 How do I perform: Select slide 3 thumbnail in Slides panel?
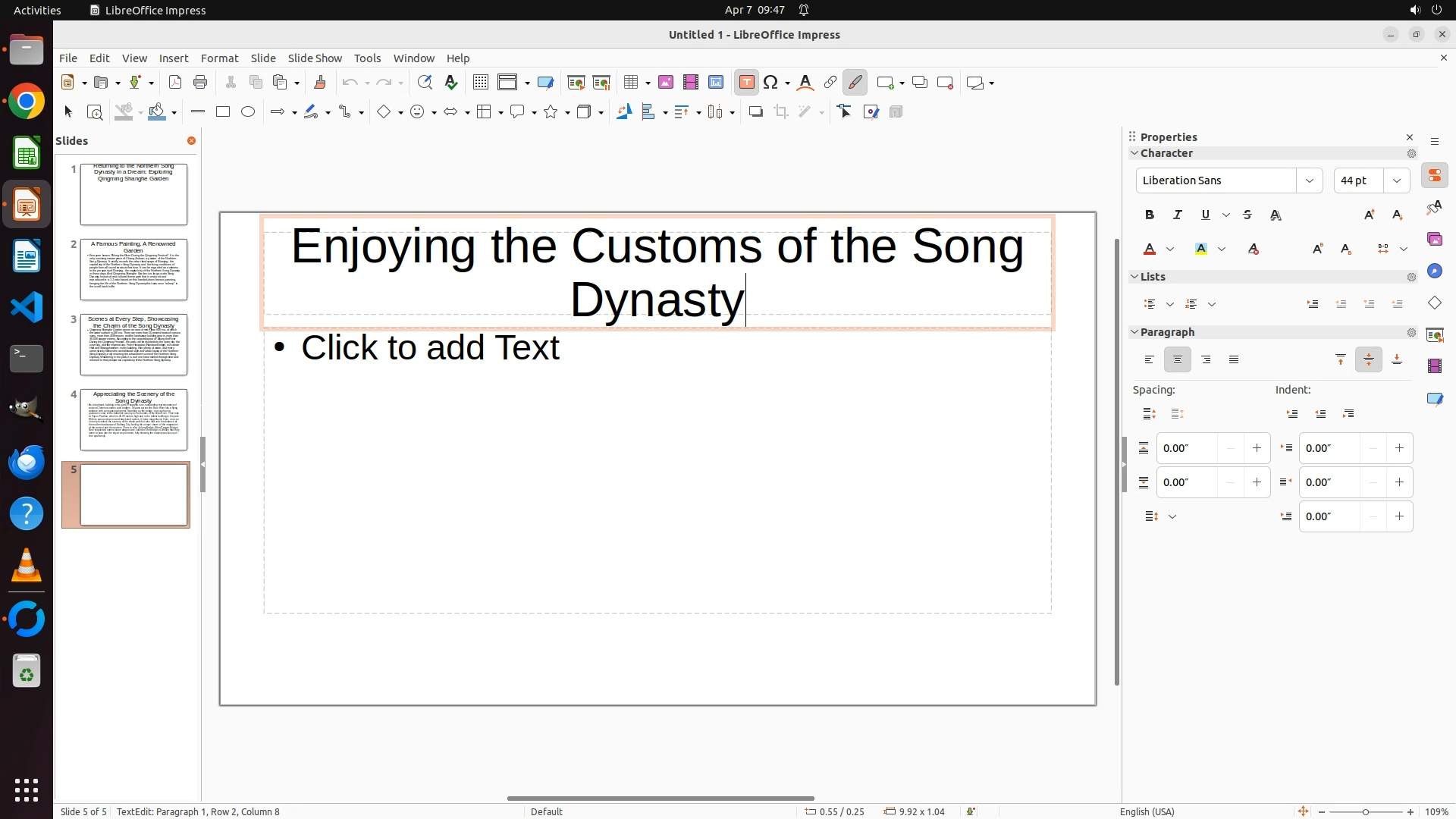(133, 345)
